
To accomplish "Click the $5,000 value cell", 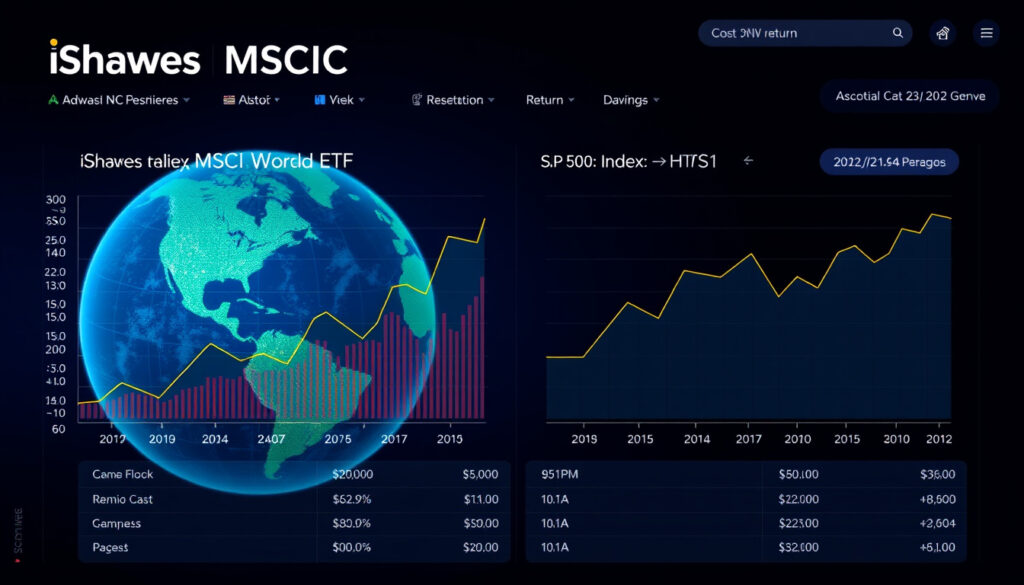I will tap(480, 475).
